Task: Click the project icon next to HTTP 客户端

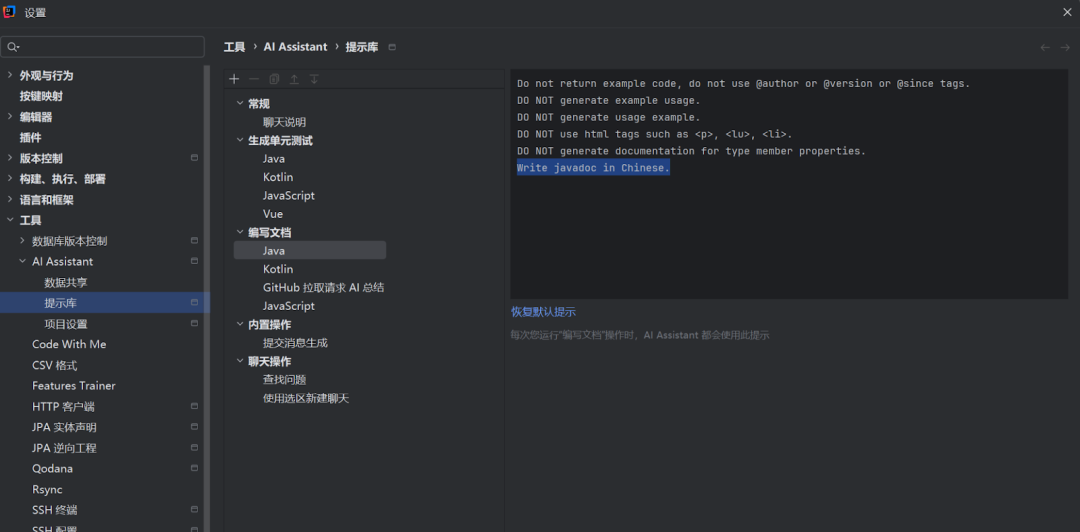Action: (194, 406)
